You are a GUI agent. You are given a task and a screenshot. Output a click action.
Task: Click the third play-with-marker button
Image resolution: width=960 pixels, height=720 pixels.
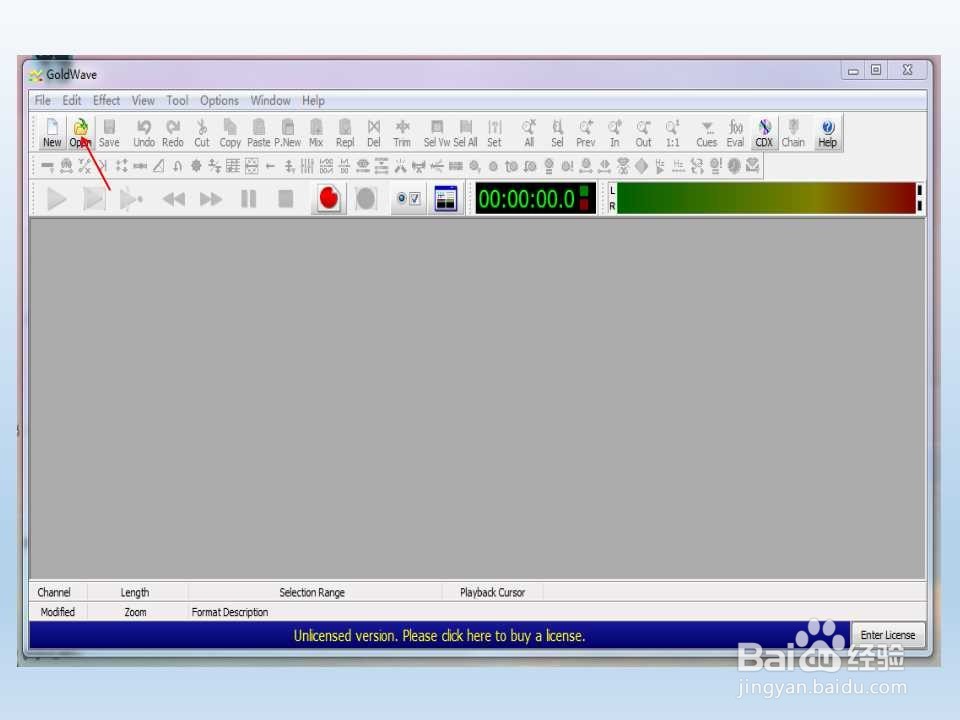point(130,199)
